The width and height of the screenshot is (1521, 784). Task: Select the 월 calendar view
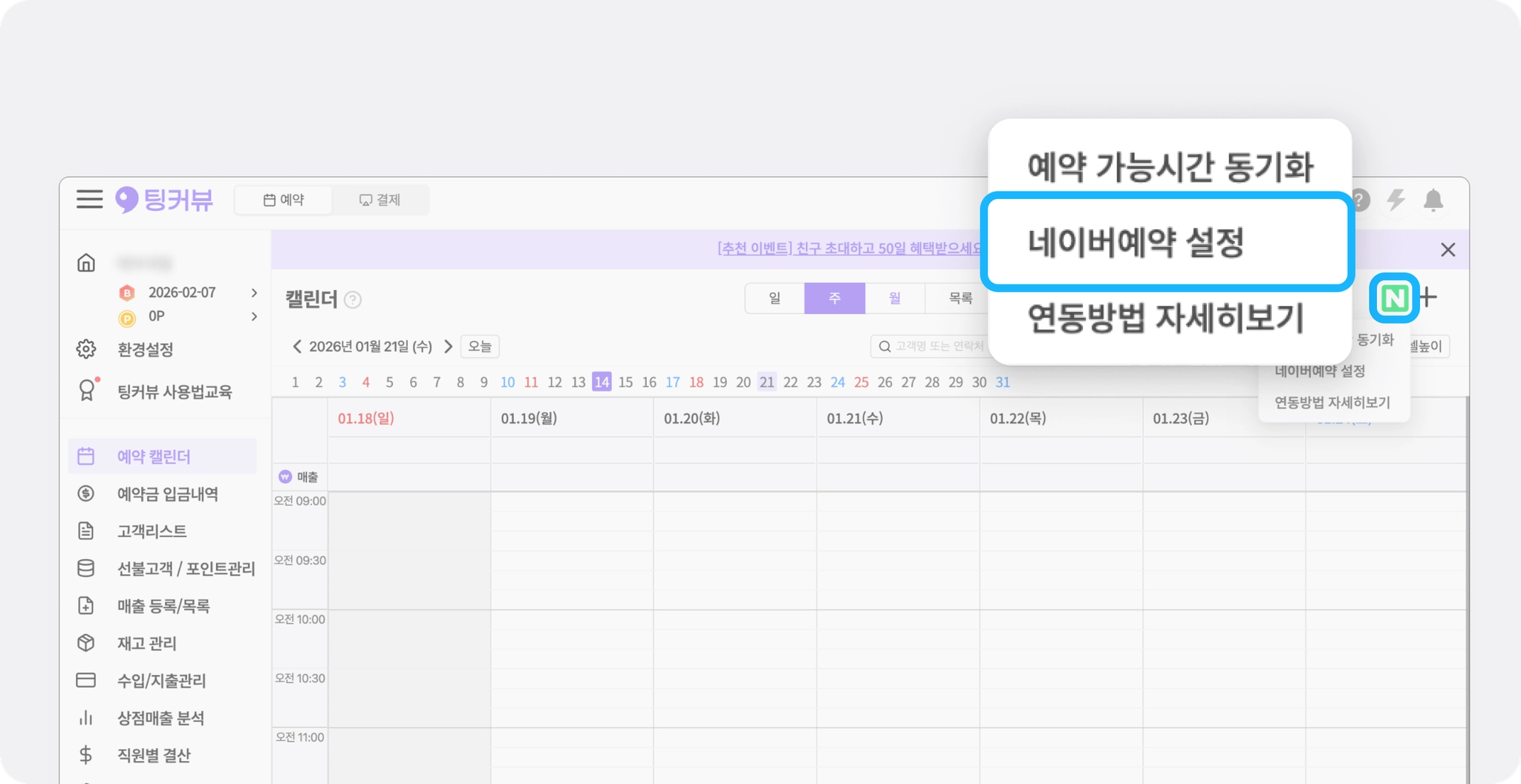coord(895,298)
